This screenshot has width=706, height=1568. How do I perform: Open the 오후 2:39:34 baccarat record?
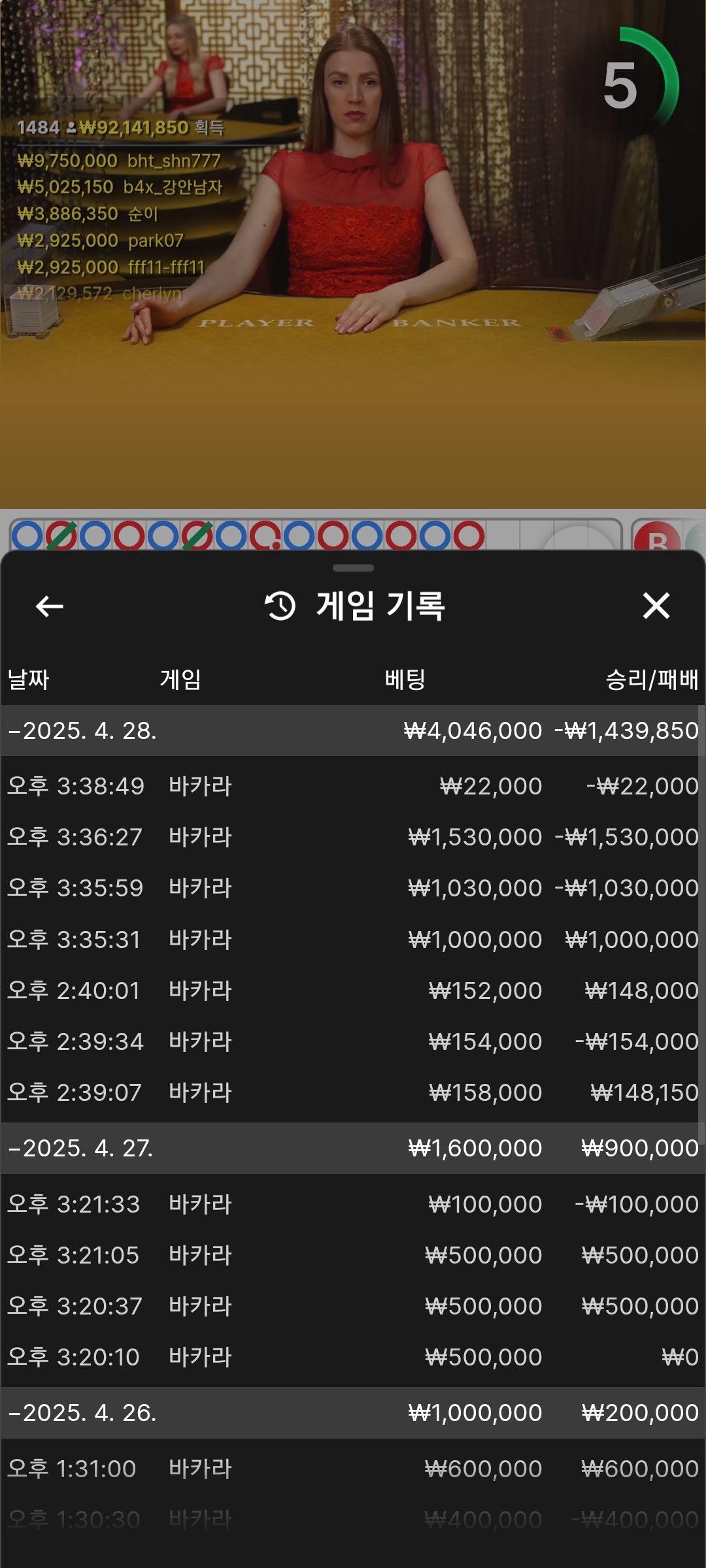pos(353,1041)
